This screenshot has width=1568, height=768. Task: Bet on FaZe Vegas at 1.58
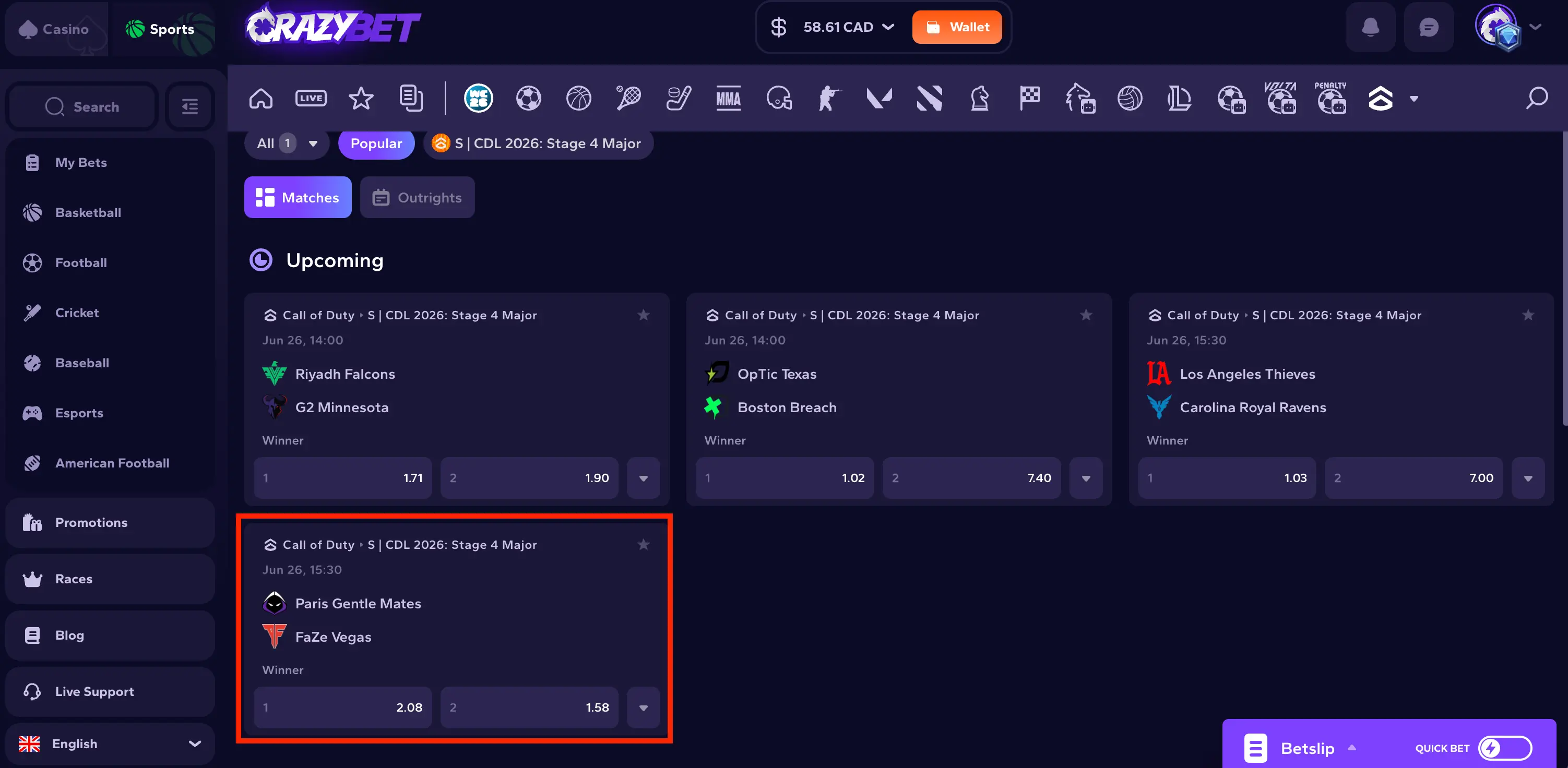[529, 707]
